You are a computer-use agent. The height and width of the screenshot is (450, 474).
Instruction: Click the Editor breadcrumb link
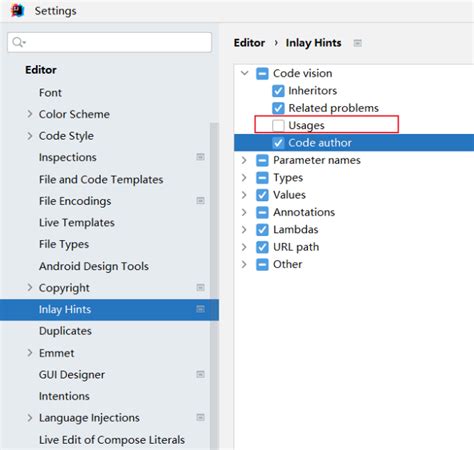[x=249, y=43]
